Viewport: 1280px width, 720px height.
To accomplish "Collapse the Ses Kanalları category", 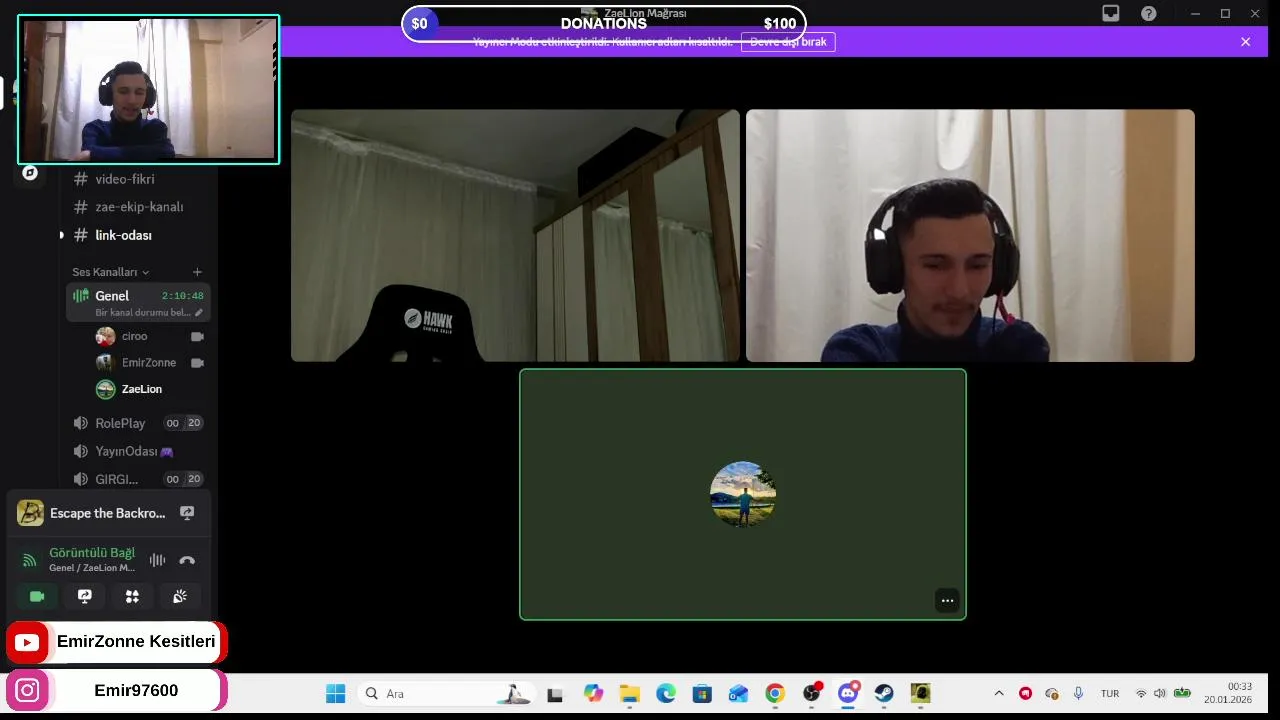I will pyautogui.click(x=110, y=272).
